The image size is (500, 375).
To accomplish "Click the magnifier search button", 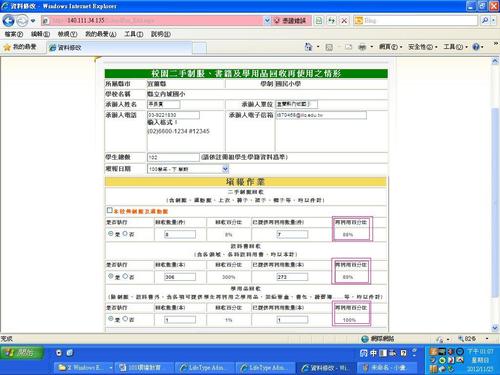I will 484,21.
